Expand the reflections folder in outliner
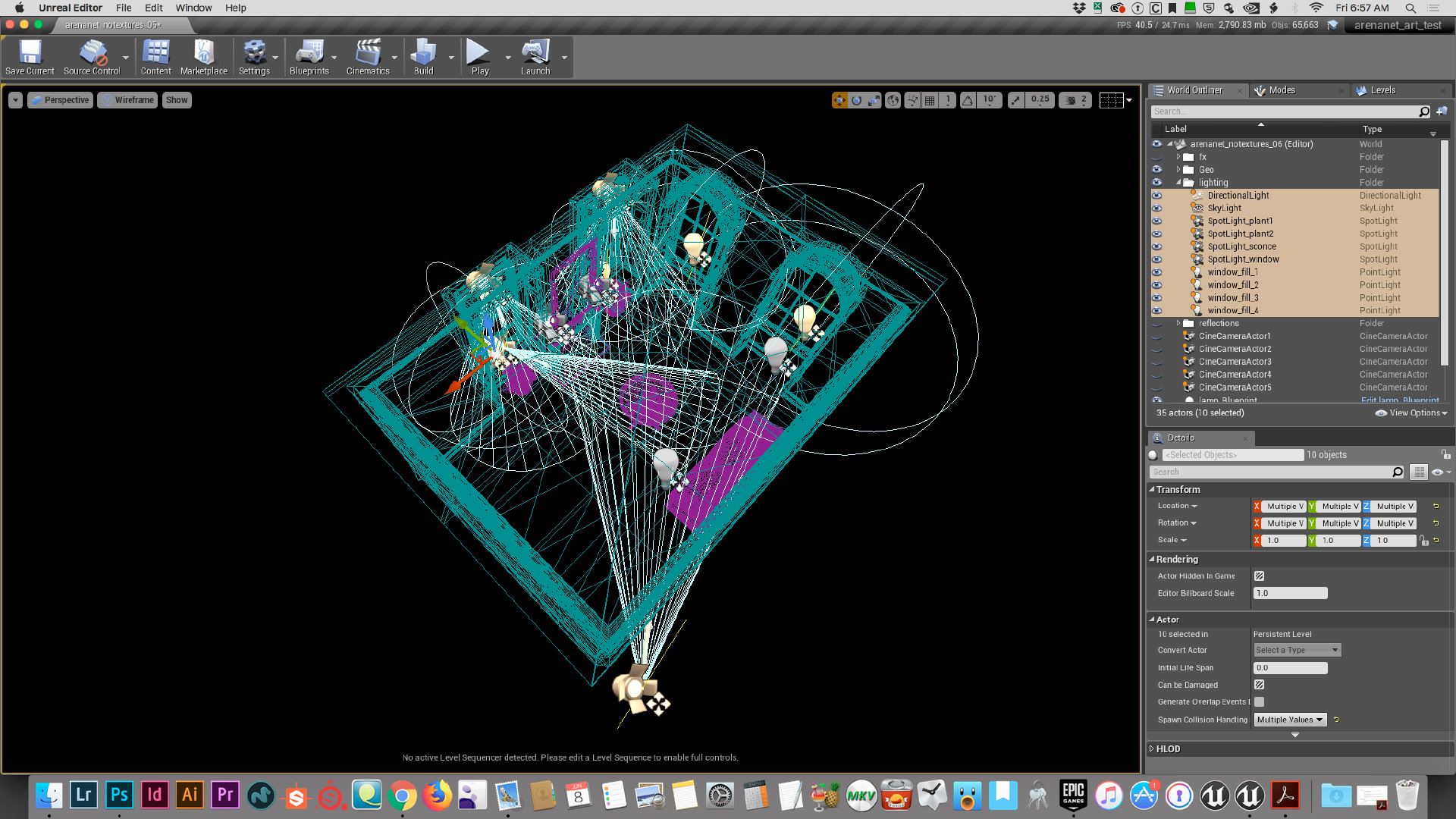Image resolution: width=1456 pixels, height=819 pixels. tap(1178, 324)
